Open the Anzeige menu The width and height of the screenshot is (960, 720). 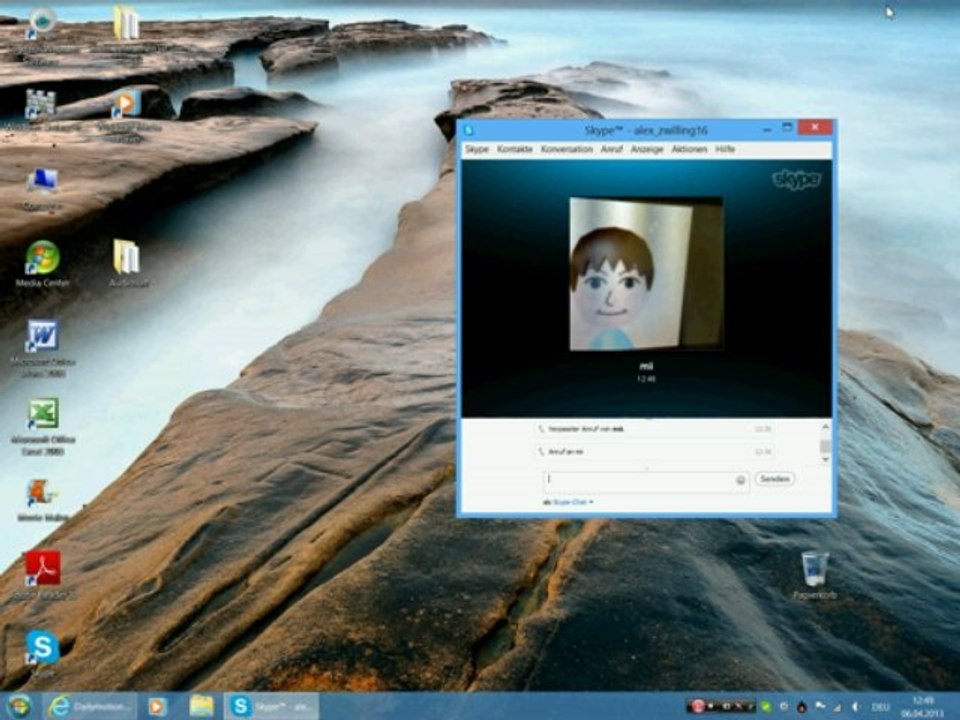(x=647, y=149)
